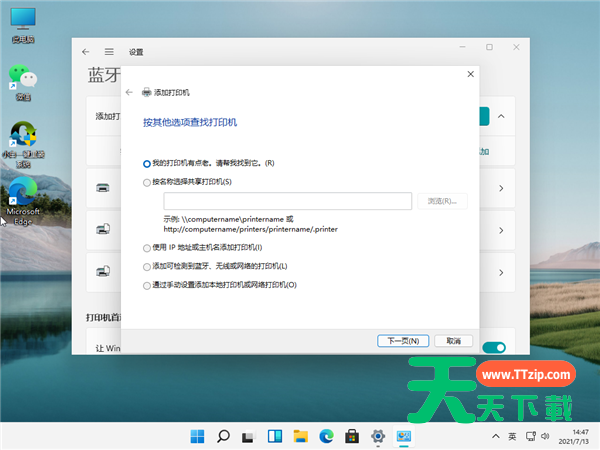Click the Next (下一页) button
Image resolution: width=600 pixels, height=450 pixels.
[x=404, y=340]
